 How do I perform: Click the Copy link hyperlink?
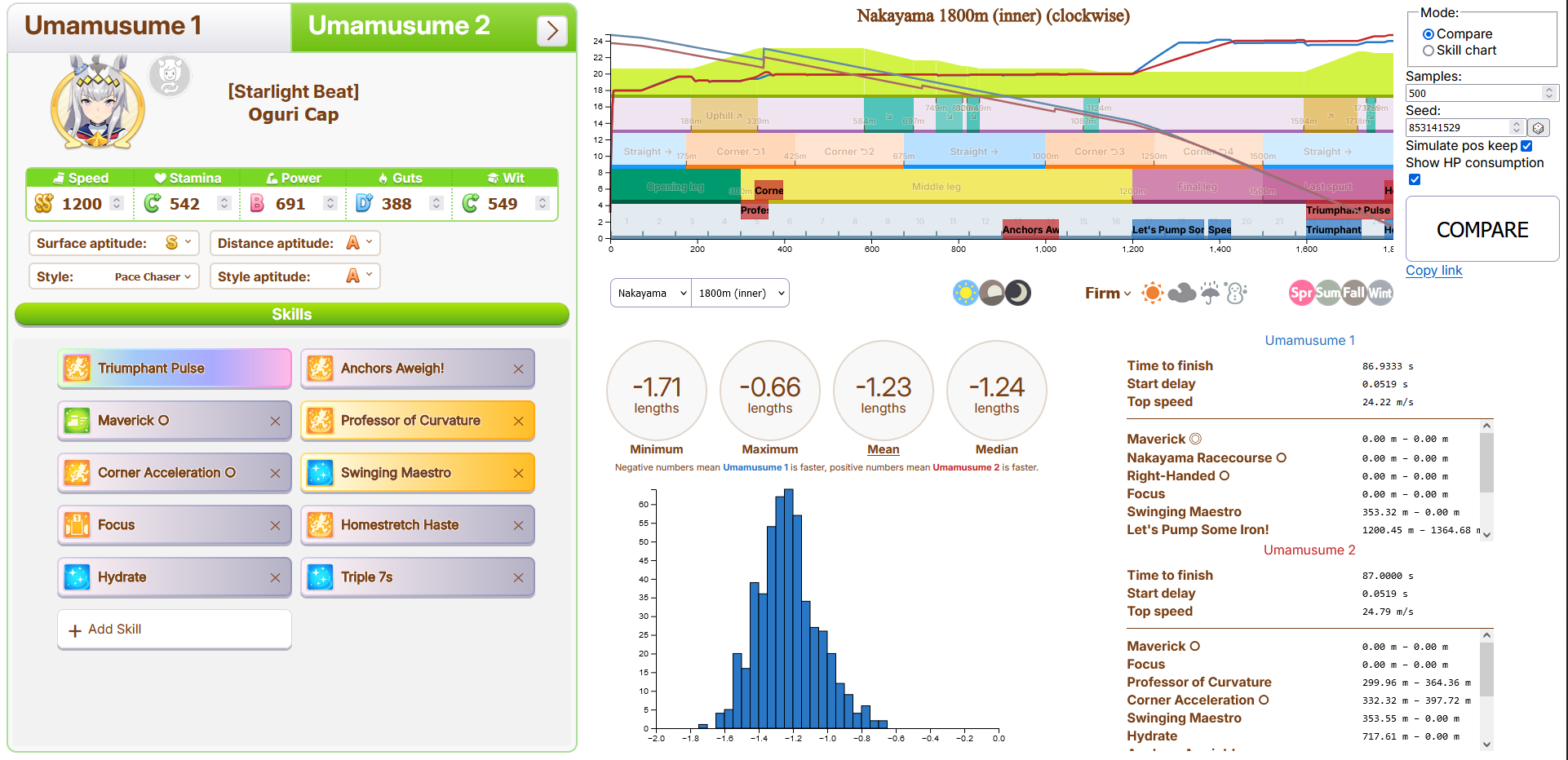pyautogui.click(x=1433, y=271)
